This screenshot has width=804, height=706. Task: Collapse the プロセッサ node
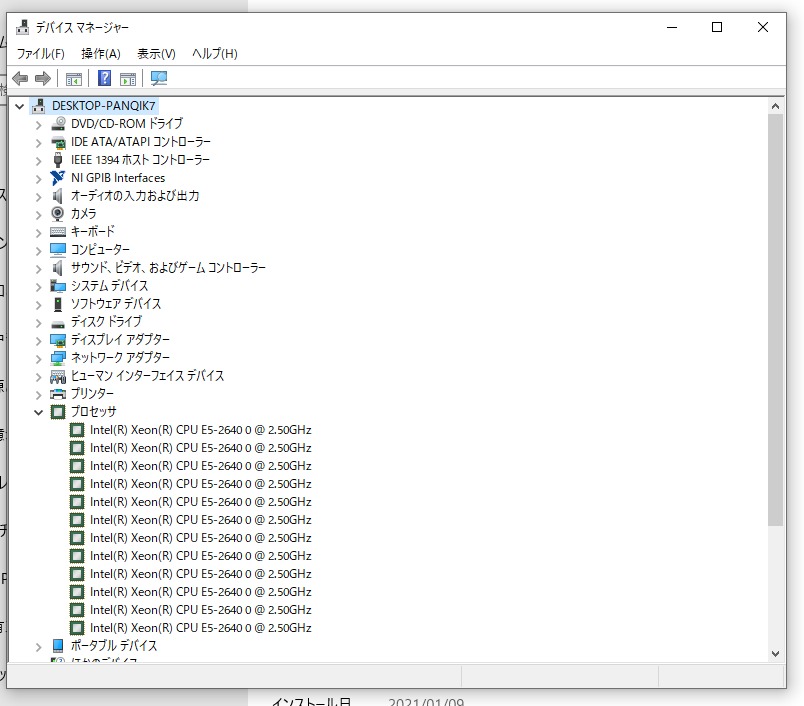coord(38,412)
